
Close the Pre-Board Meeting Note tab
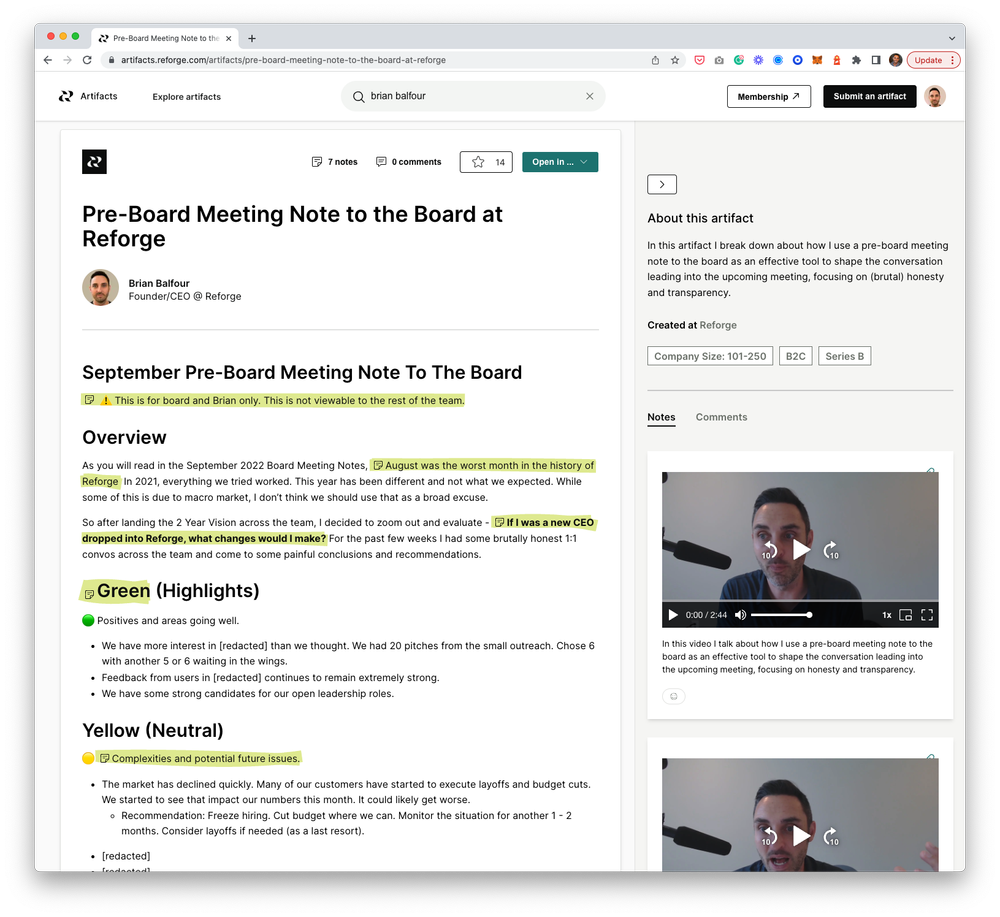click(x=228, y=38)
